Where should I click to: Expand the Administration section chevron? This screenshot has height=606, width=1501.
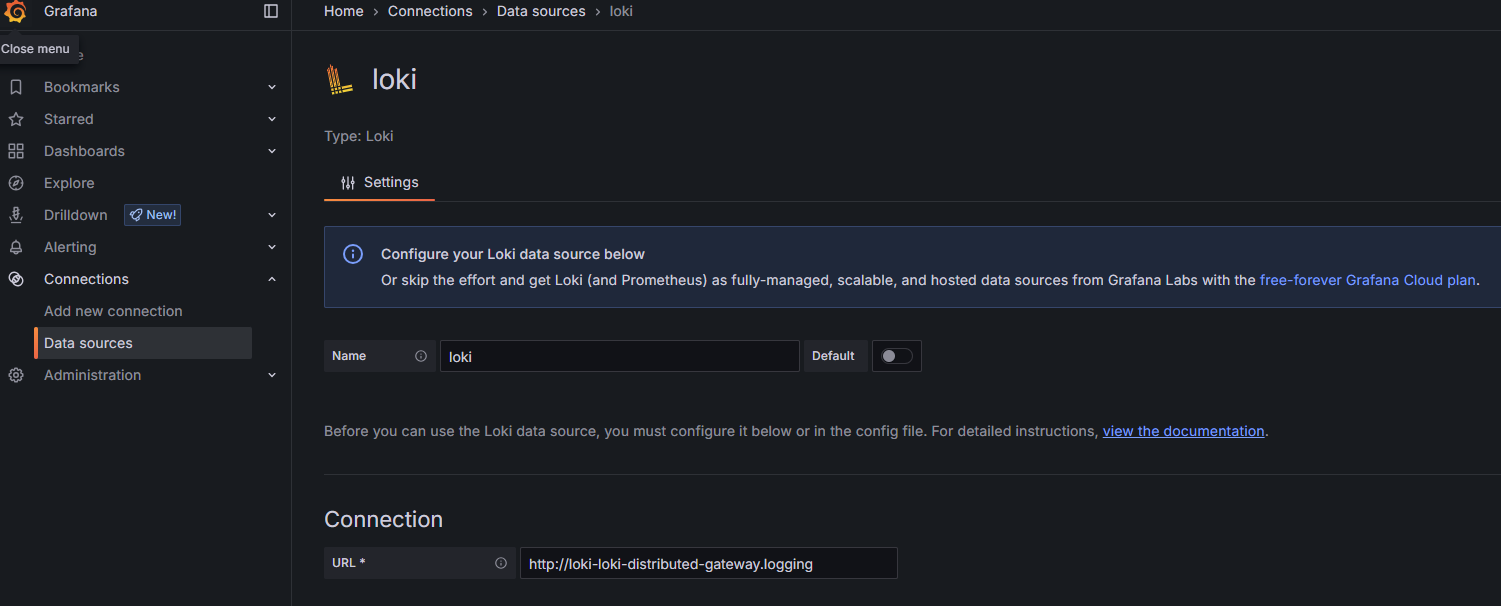[x=272, y=375]
